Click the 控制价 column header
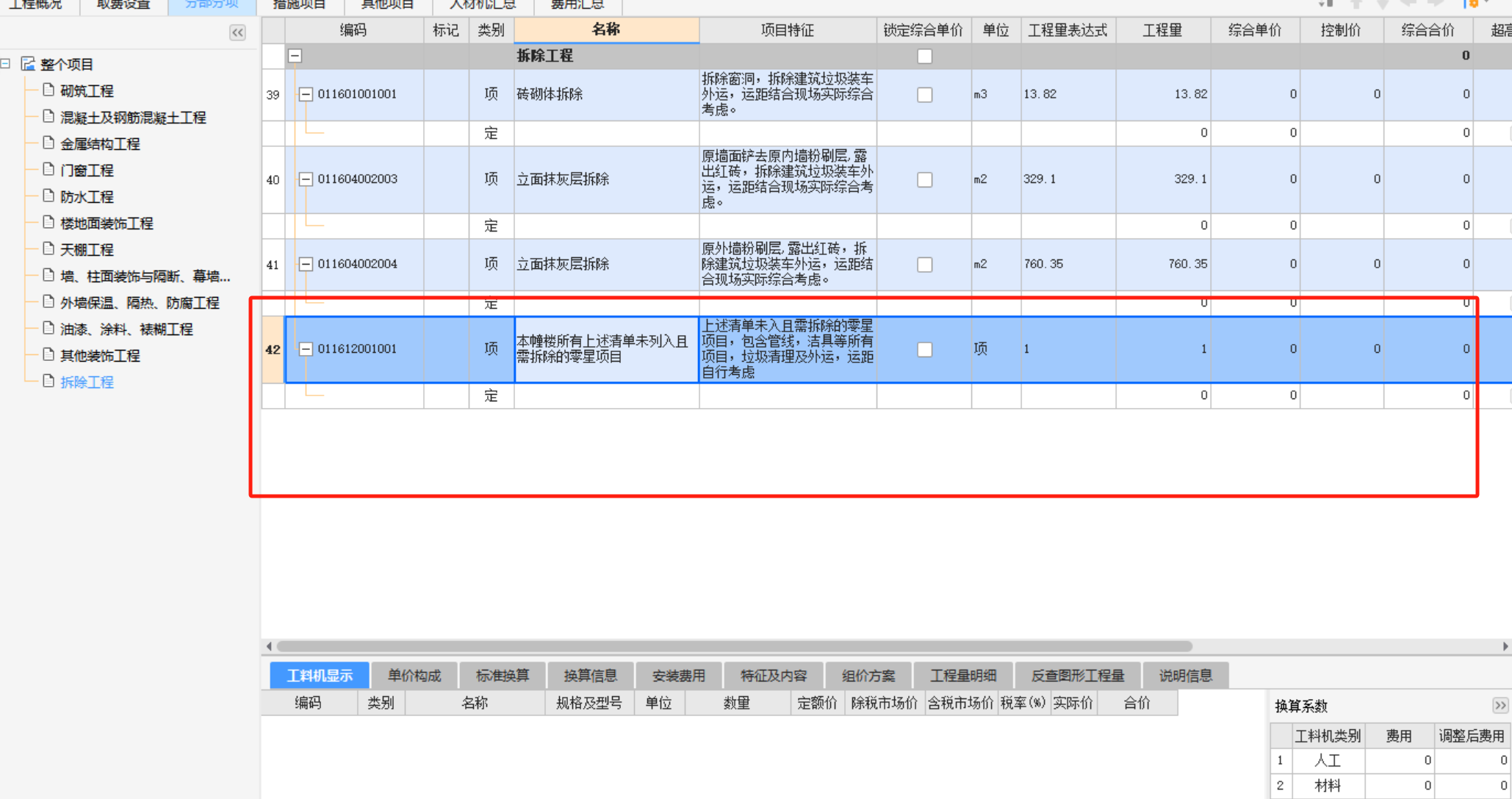1512x799 pixels. coord(1341,30)
